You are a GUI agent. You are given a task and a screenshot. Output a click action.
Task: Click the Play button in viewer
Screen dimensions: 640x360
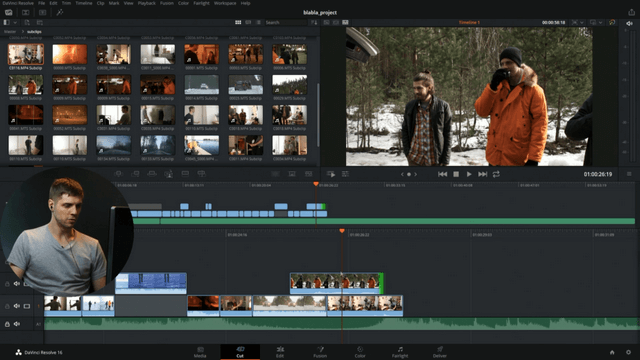469,174
